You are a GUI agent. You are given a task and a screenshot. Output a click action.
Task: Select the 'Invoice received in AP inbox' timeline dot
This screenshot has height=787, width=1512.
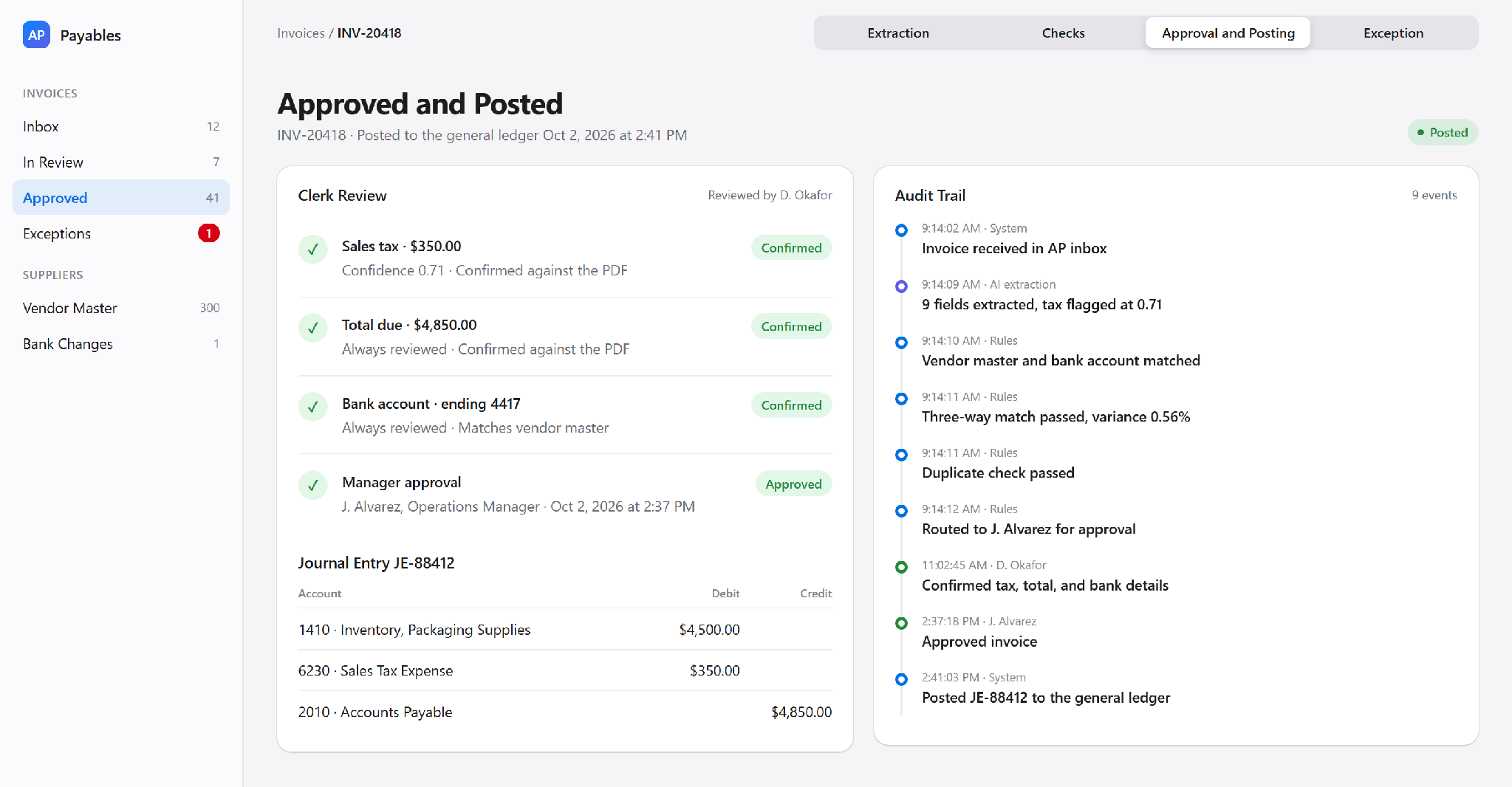(x=901, y=230)
